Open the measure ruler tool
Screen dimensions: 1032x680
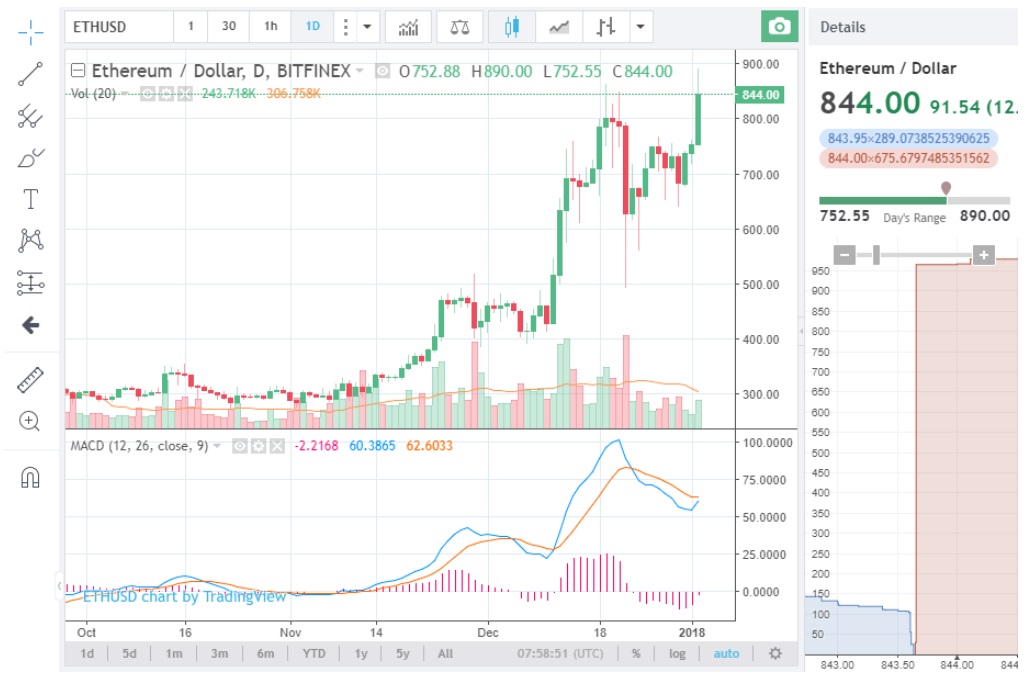pyautogui.click(x=31, y=379)
